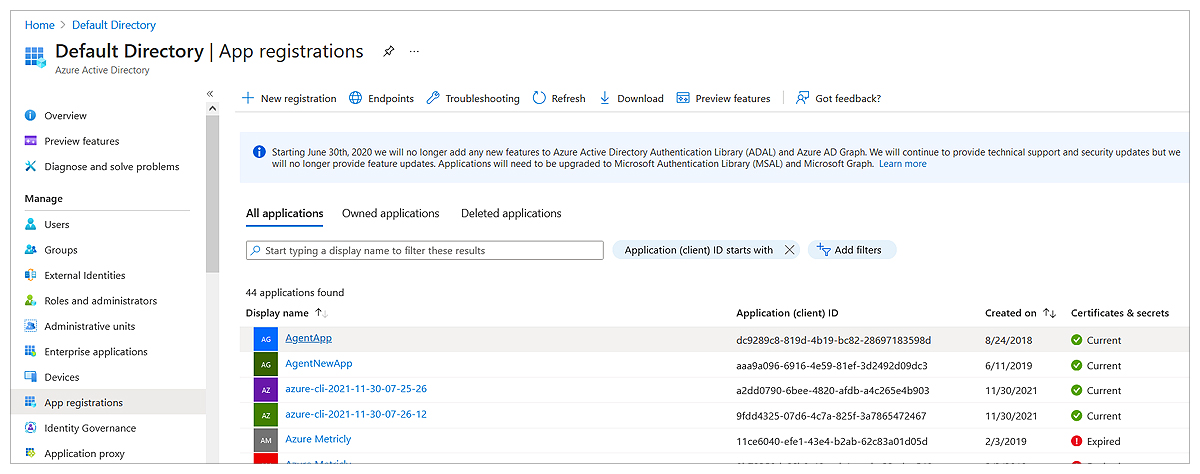Focus the display name filter search box
Viewport: 1200px width, 474px height.
click(425, 250)
